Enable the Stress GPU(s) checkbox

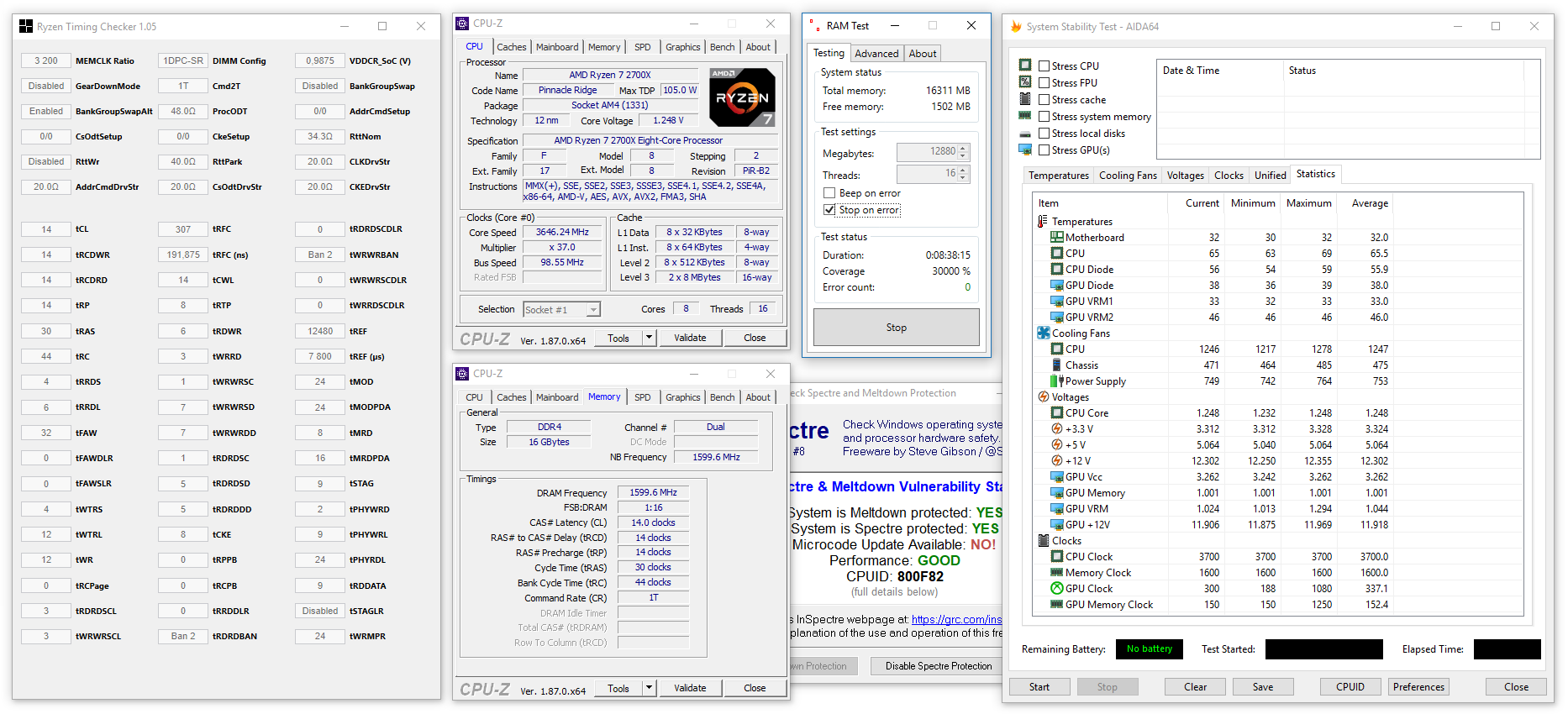(1044, 150)
